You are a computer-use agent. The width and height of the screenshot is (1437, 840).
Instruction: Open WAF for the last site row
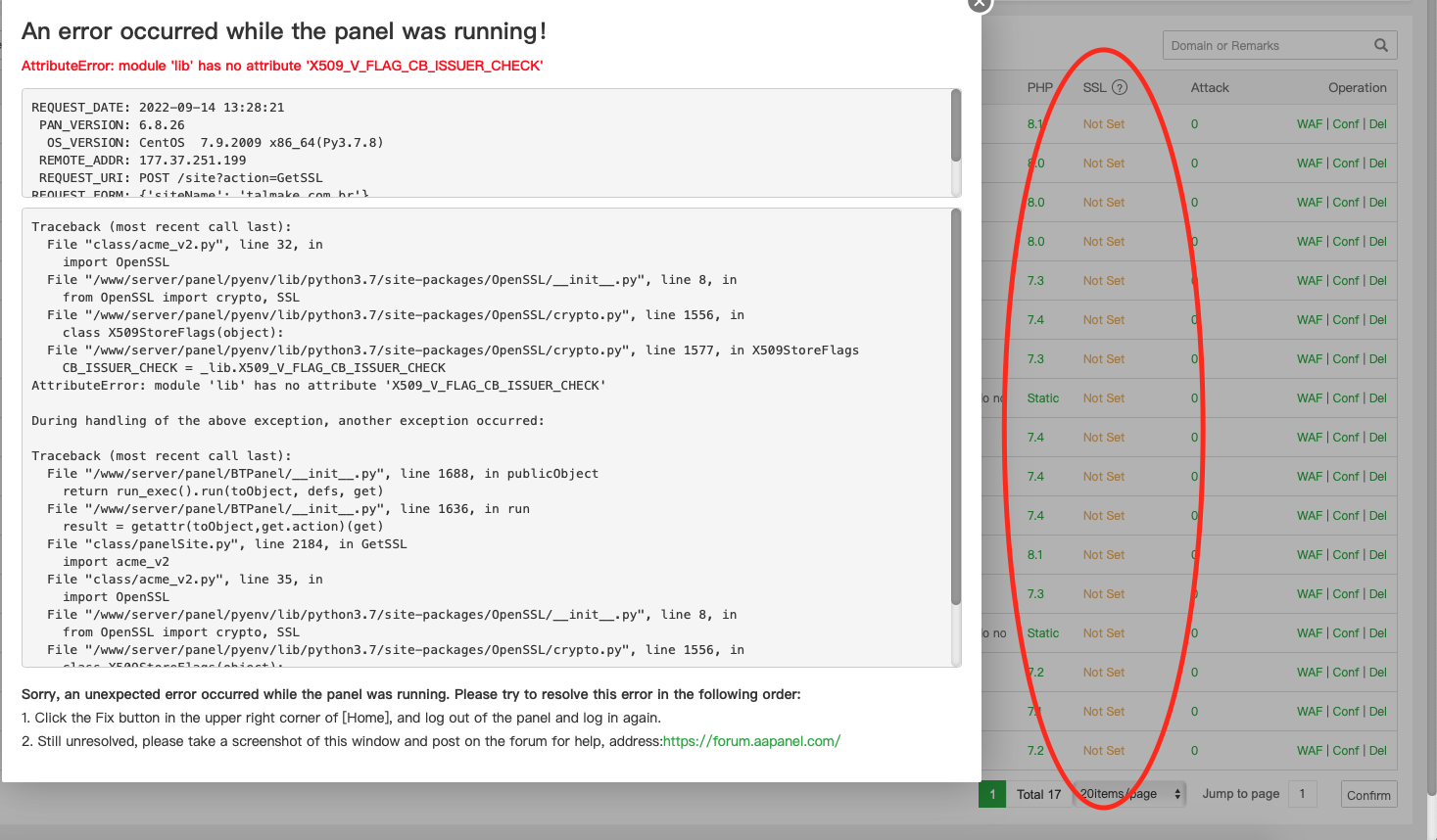coord(1310,751)
